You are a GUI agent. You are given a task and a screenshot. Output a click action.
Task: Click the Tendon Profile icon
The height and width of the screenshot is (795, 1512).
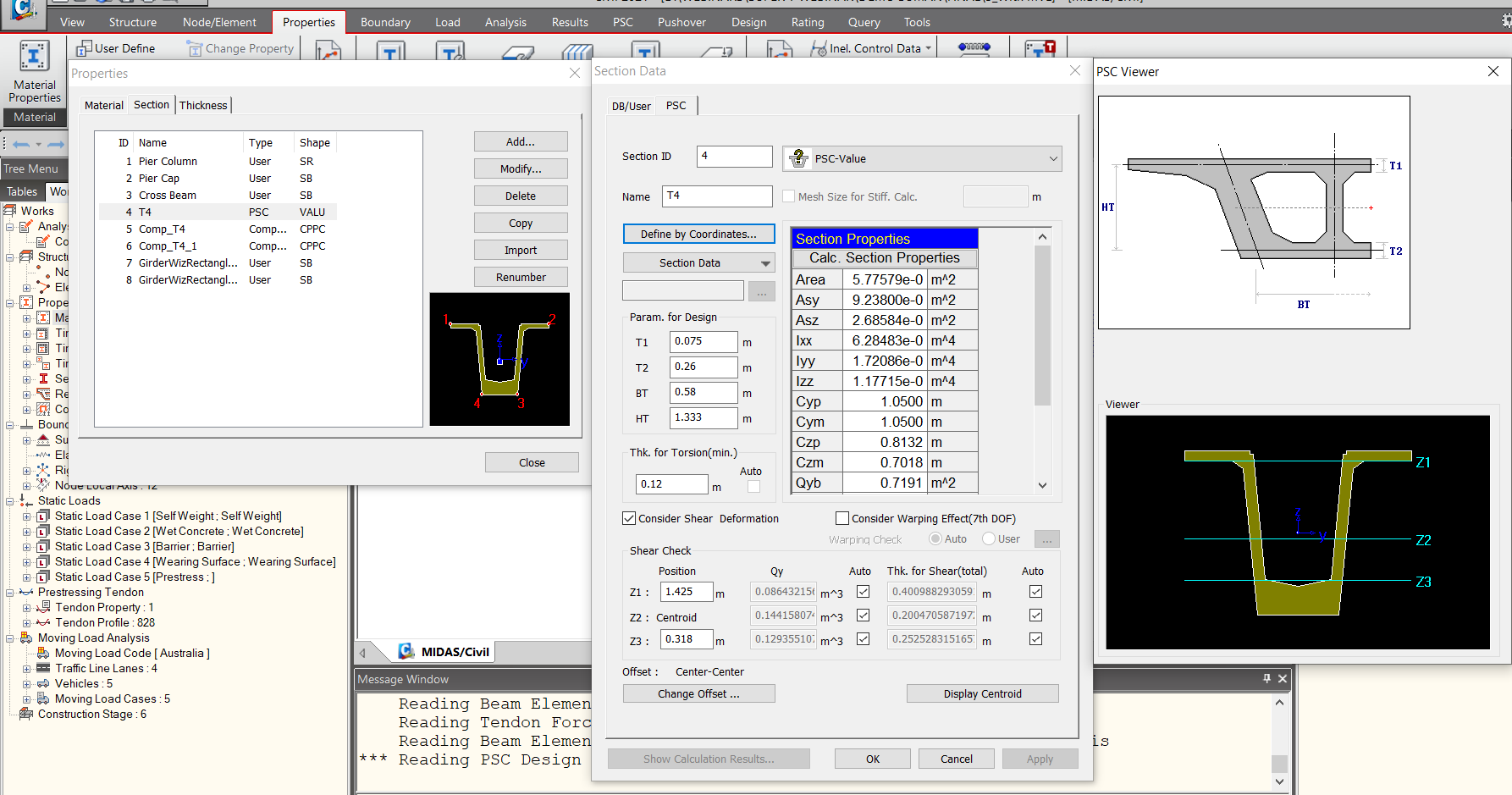[43, 622]
